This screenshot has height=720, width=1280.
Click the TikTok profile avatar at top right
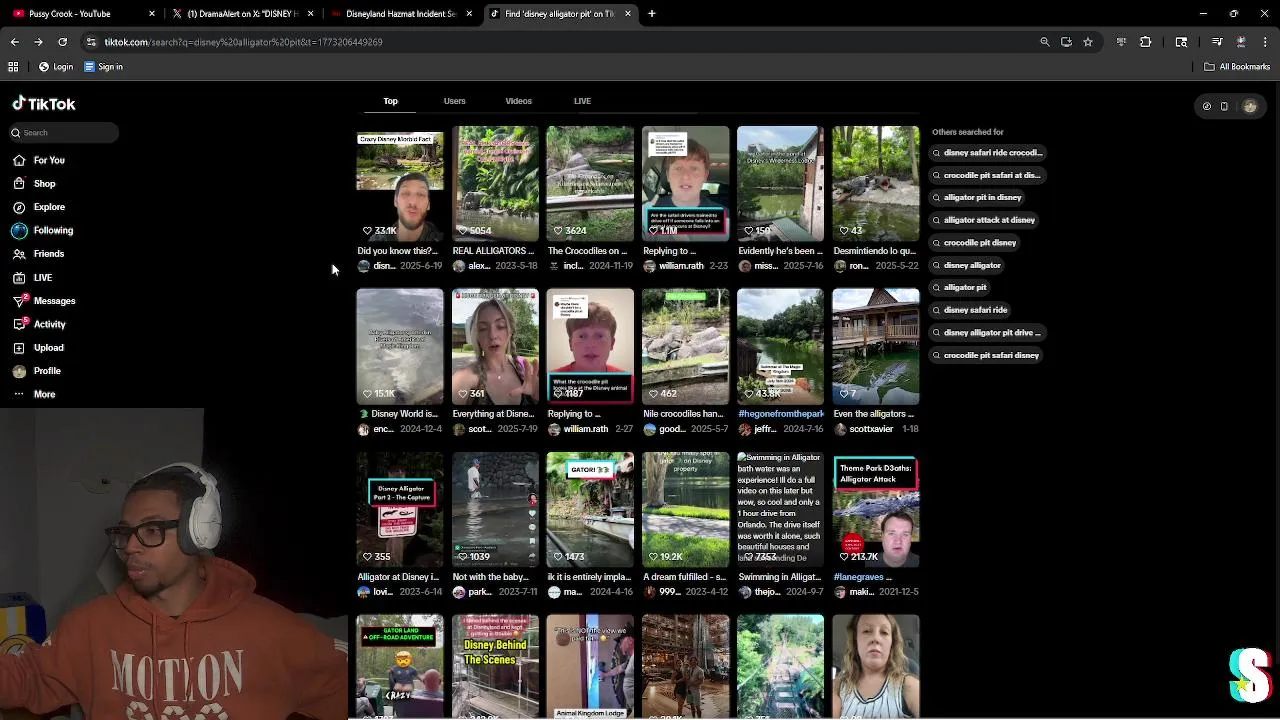(1250, 106)
